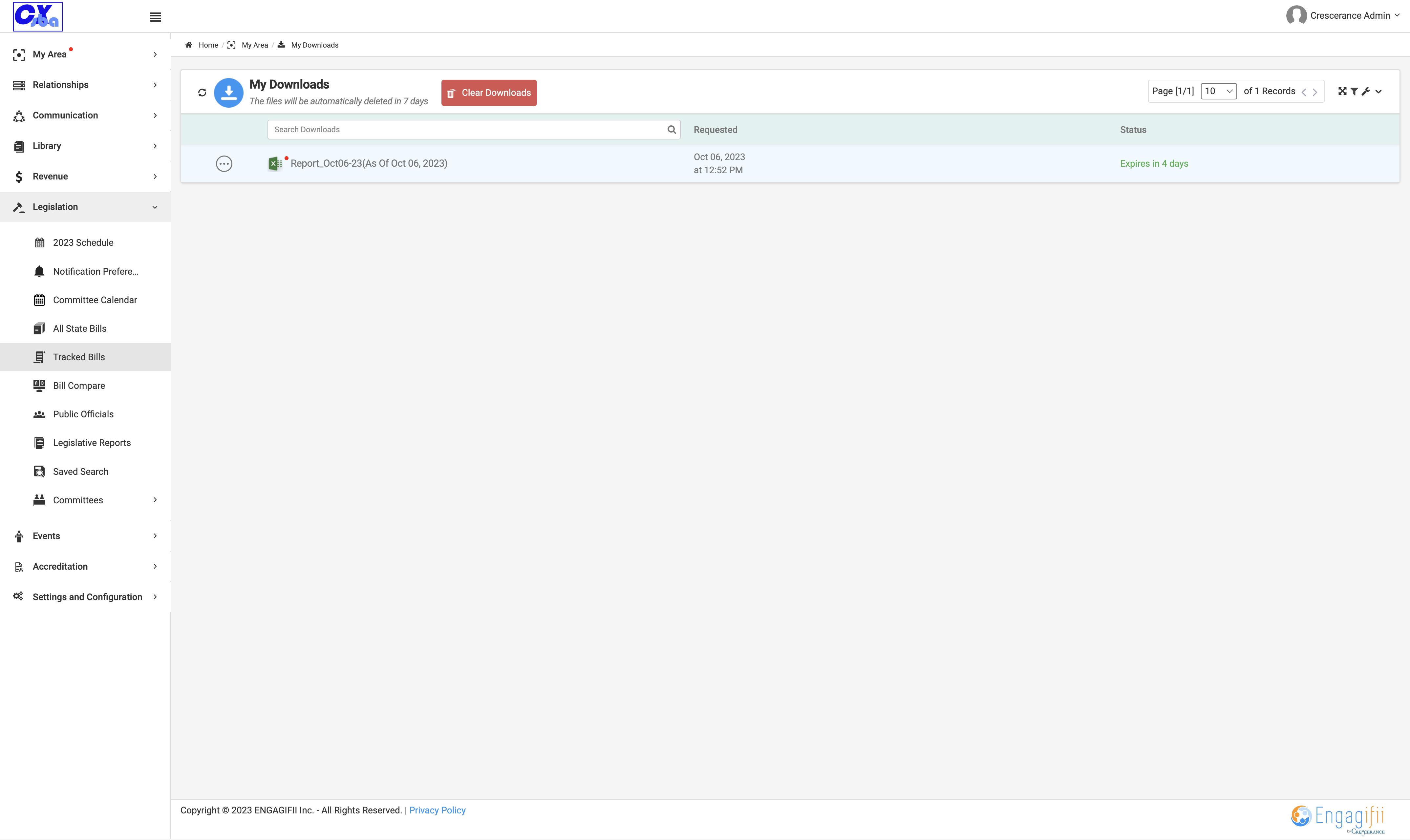Expand the Accreditation menu
The height and width of the screenshot is (840, 1410).
point(85,567)
